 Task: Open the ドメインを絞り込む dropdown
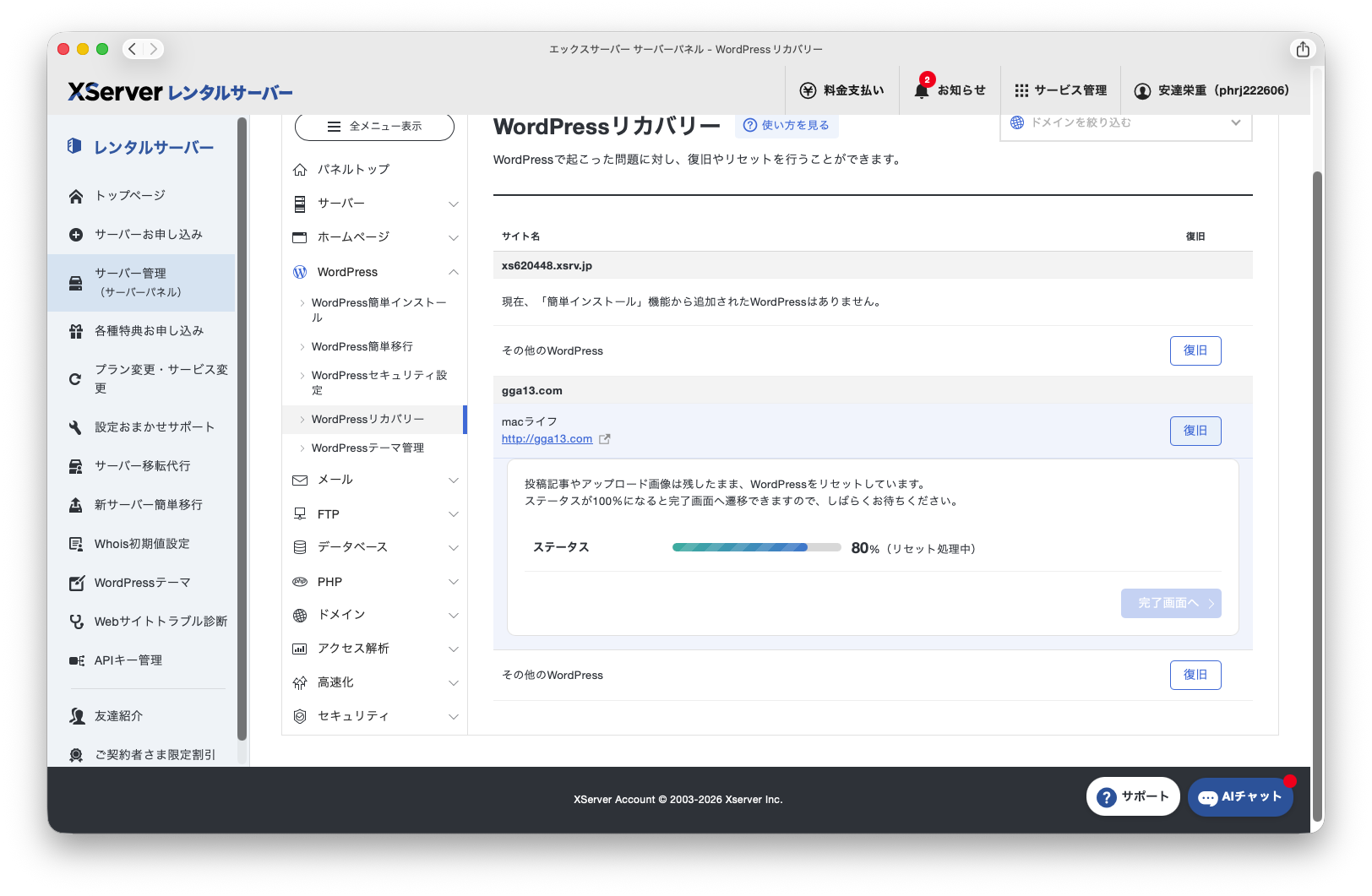(1126, 123)
